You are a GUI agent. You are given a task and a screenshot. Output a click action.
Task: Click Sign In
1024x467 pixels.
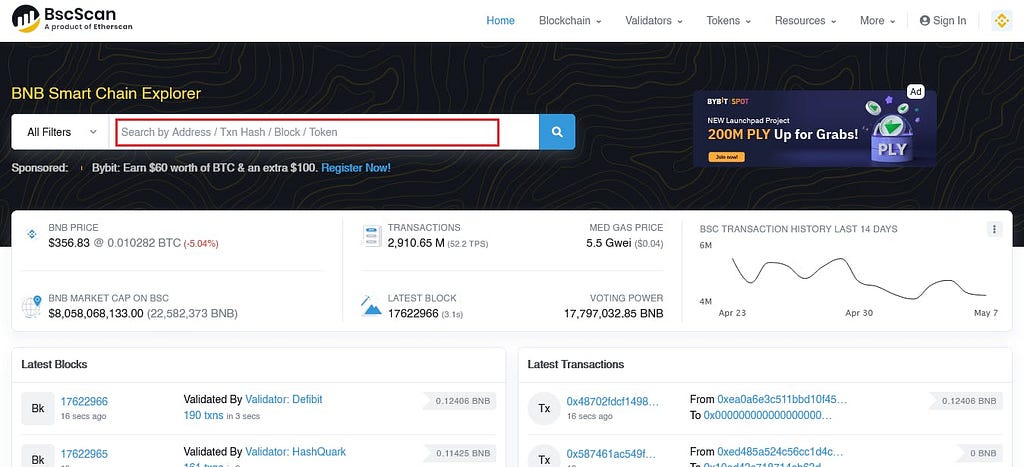click(x=942, y=21)
